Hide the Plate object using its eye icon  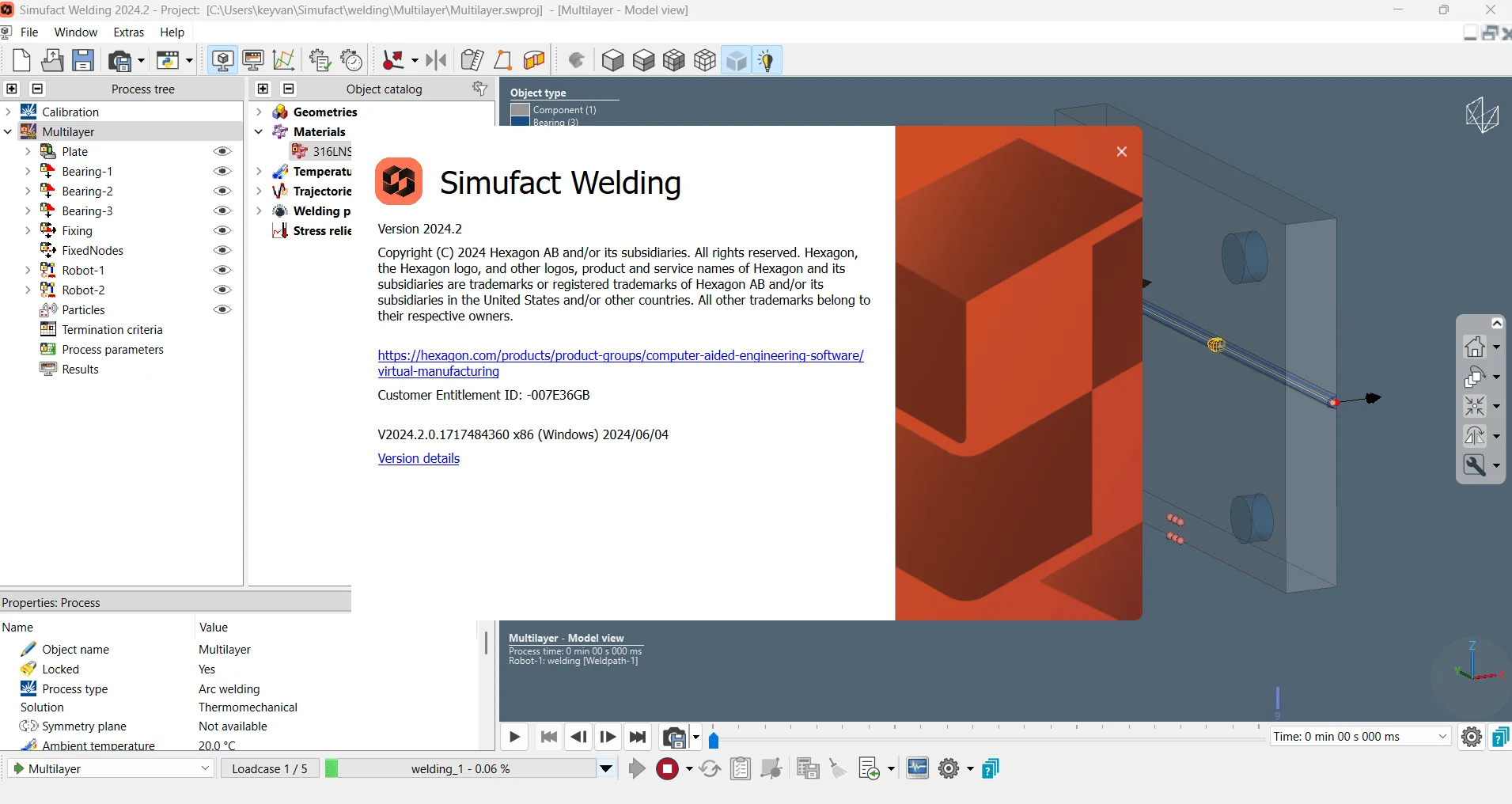click(223, 151)
